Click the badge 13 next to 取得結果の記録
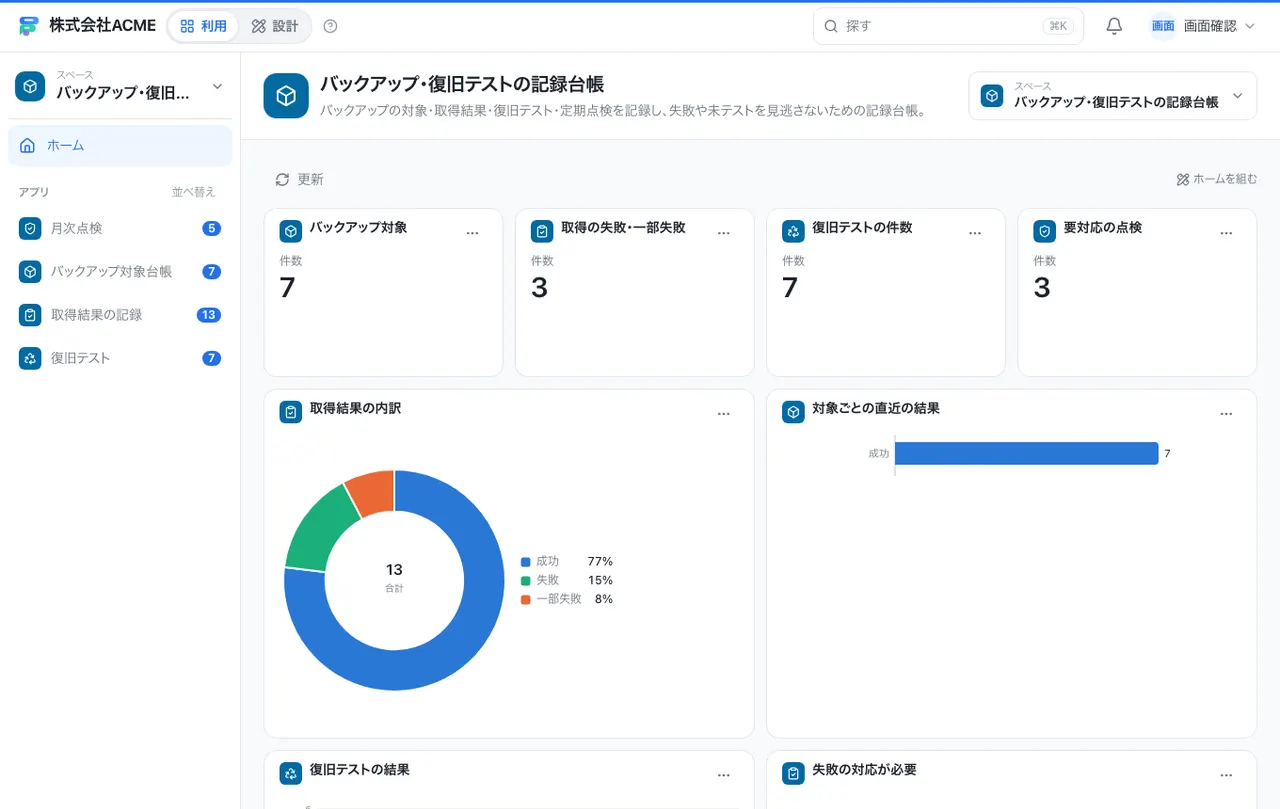The image size is (1280, 809). pyautogui.click(x=208, y=315)
